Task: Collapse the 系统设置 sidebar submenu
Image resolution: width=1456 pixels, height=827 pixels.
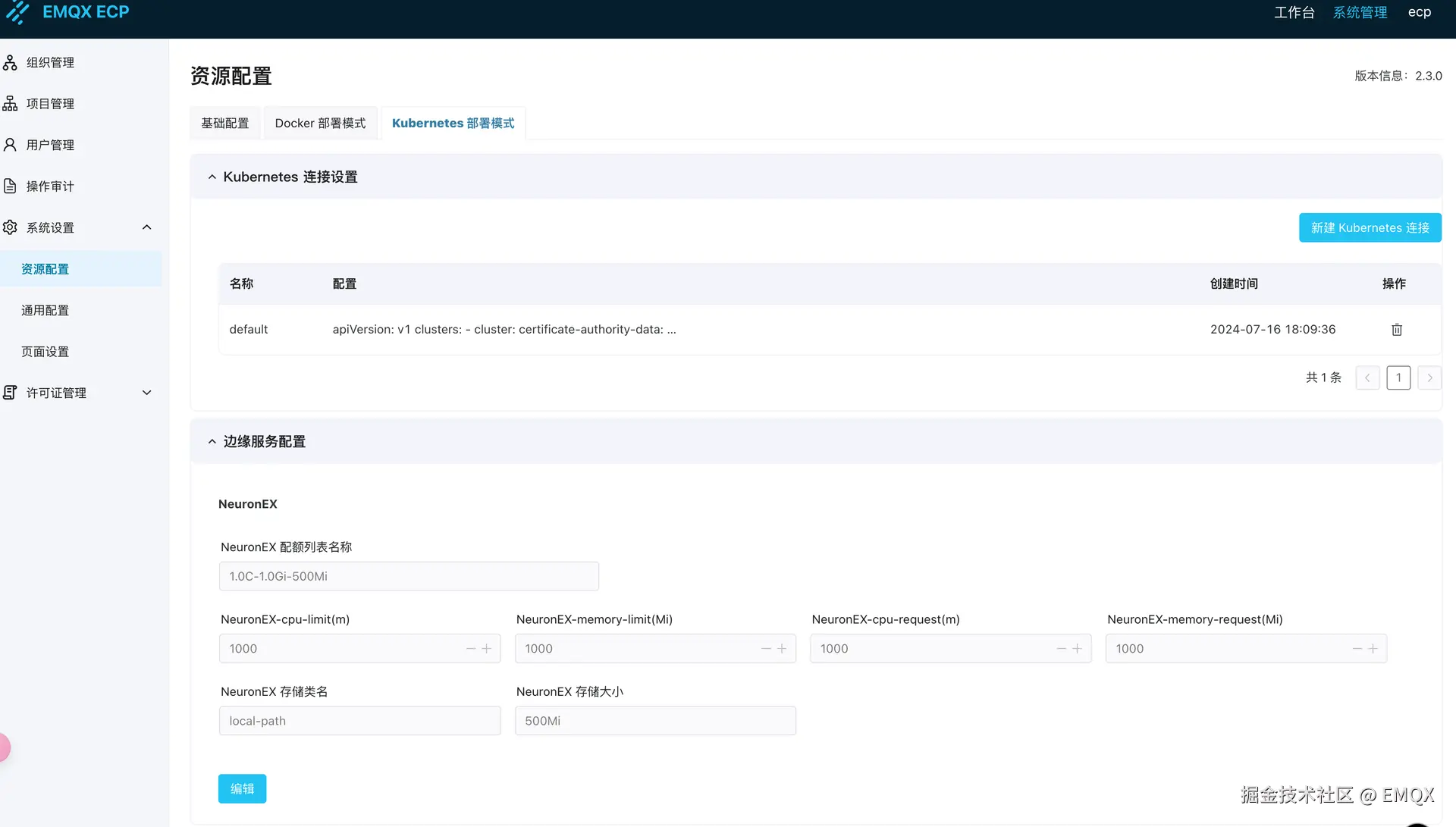Action: pos(146,227)
